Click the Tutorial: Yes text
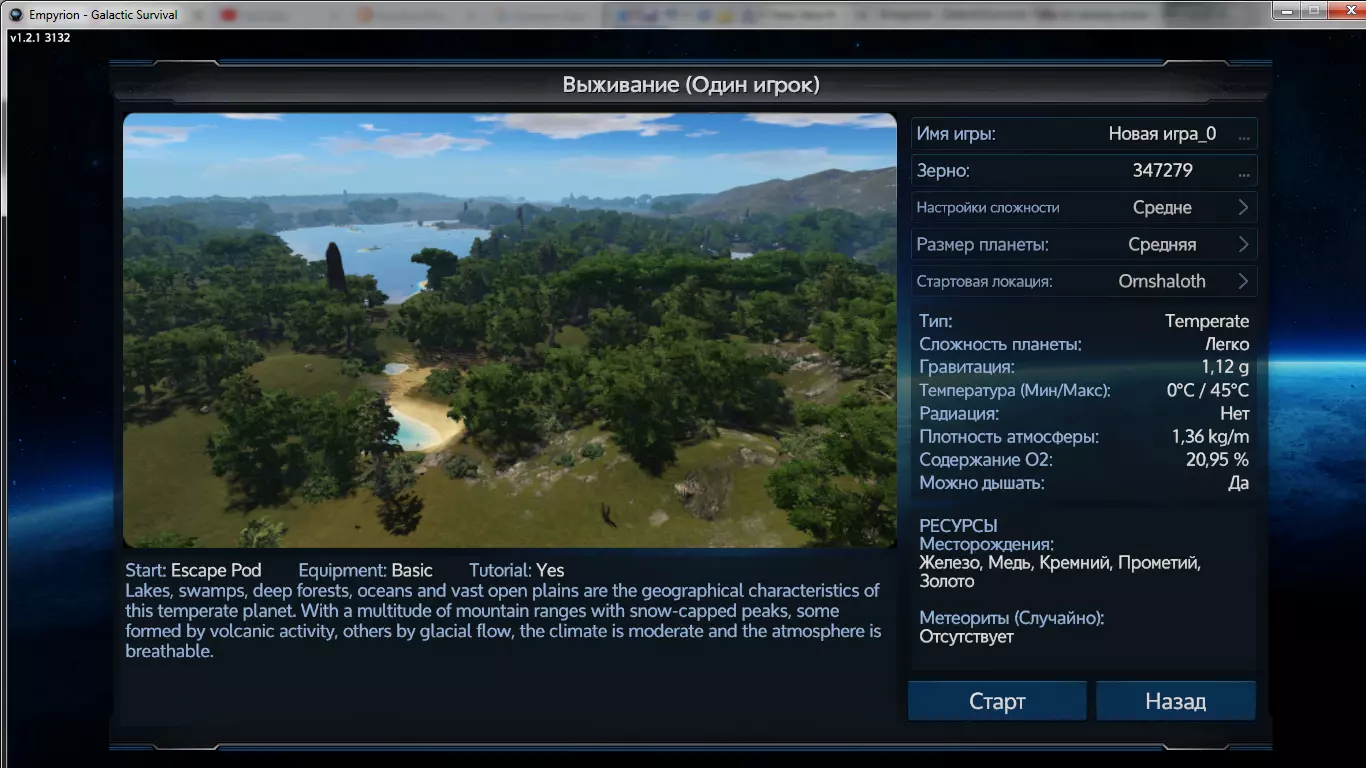The height and width of the screenshot is (768, 1366). pyautogui.click(x=517, y=571)
